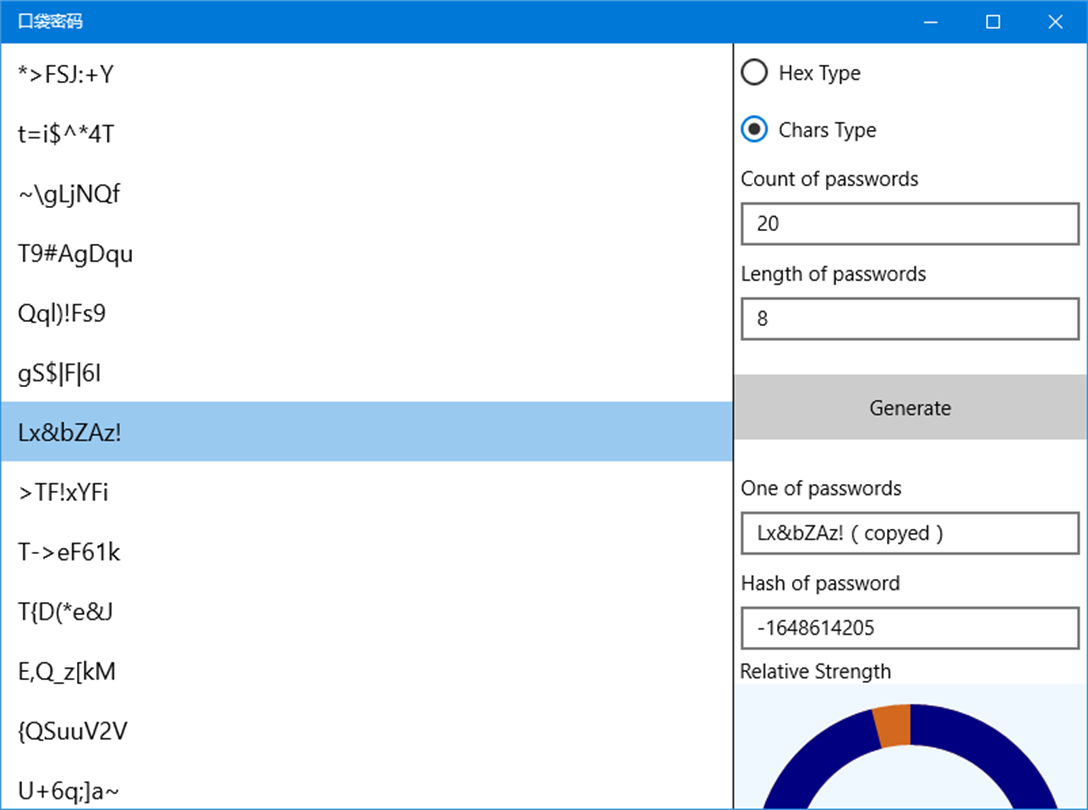The height and width of the screenshot is (810, 1088).
Task: Select password *>FSJ:+Y in list
Action: point(366,73)
